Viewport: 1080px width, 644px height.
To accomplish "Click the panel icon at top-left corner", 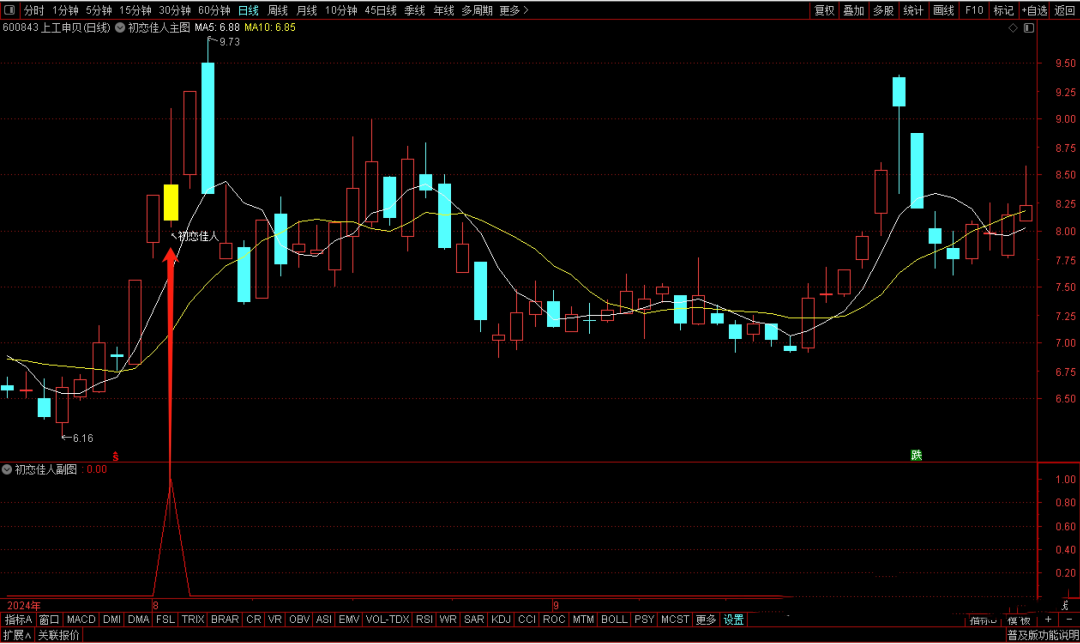I will tap(10, 10).
